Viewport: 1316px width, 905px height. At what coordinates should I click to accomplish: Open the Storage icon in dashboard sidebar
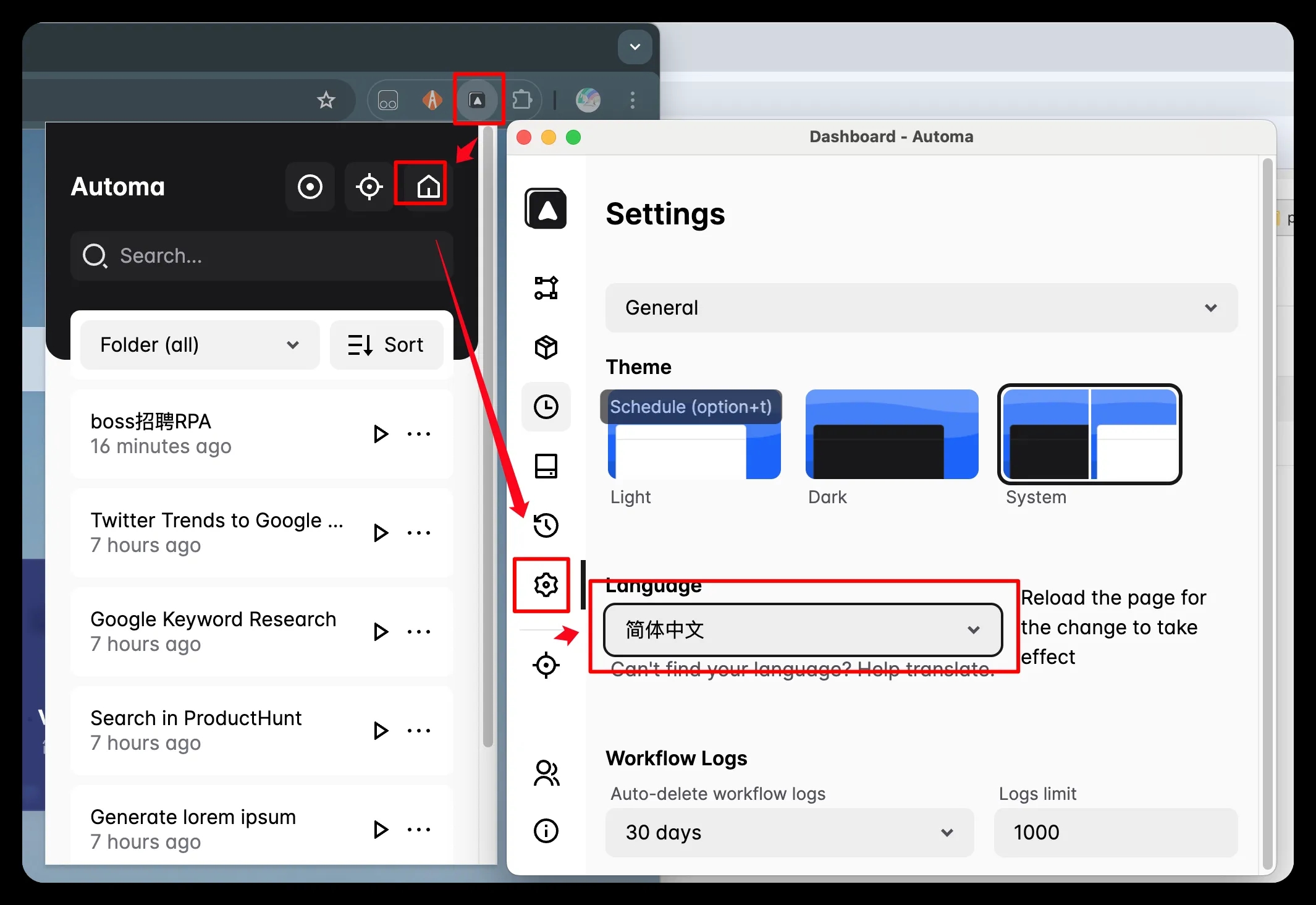[546, 466]
